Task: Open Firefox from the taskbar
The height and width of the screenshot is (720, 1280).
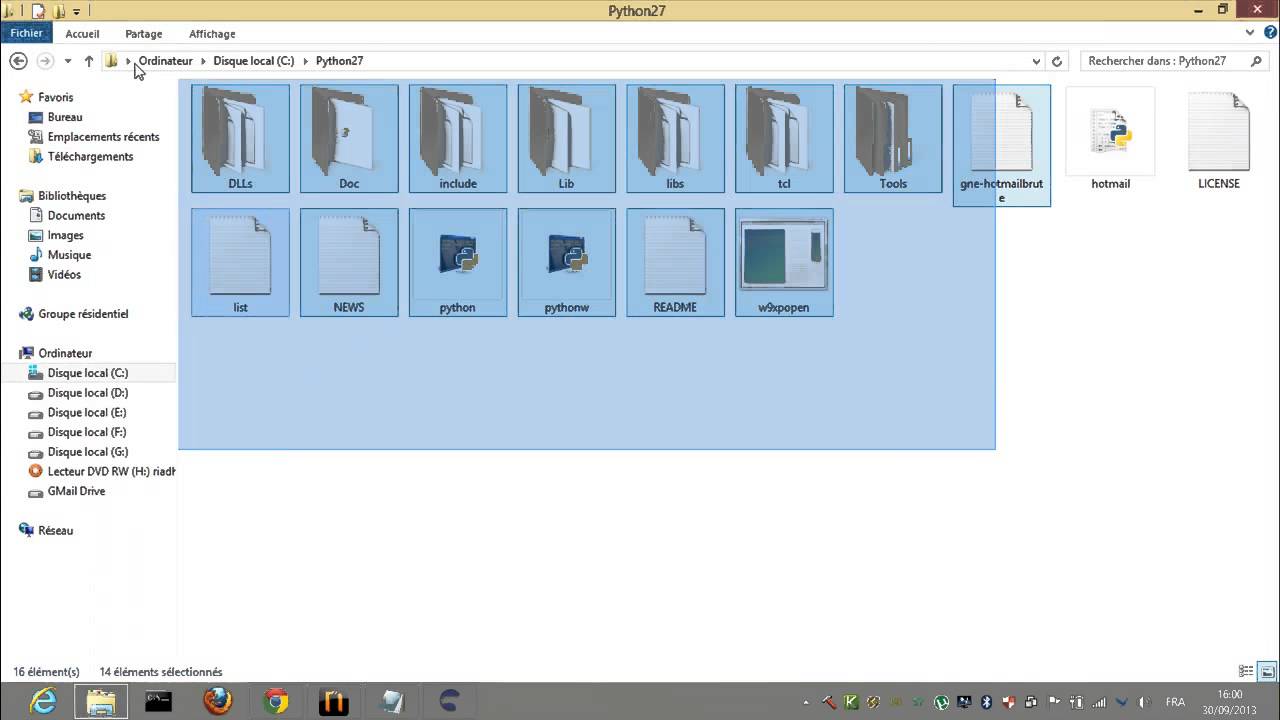Action: click(x=217, y=702)
